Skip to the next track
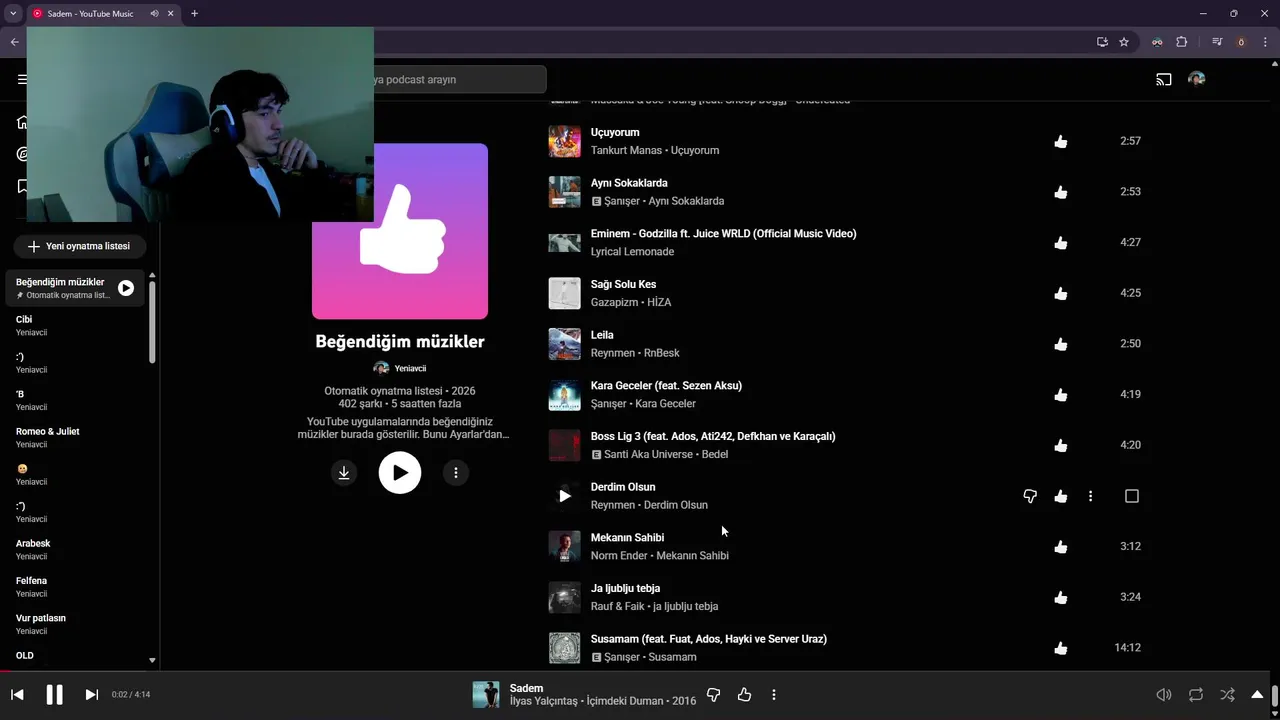The image size is (1280, 720). [91, 694]
